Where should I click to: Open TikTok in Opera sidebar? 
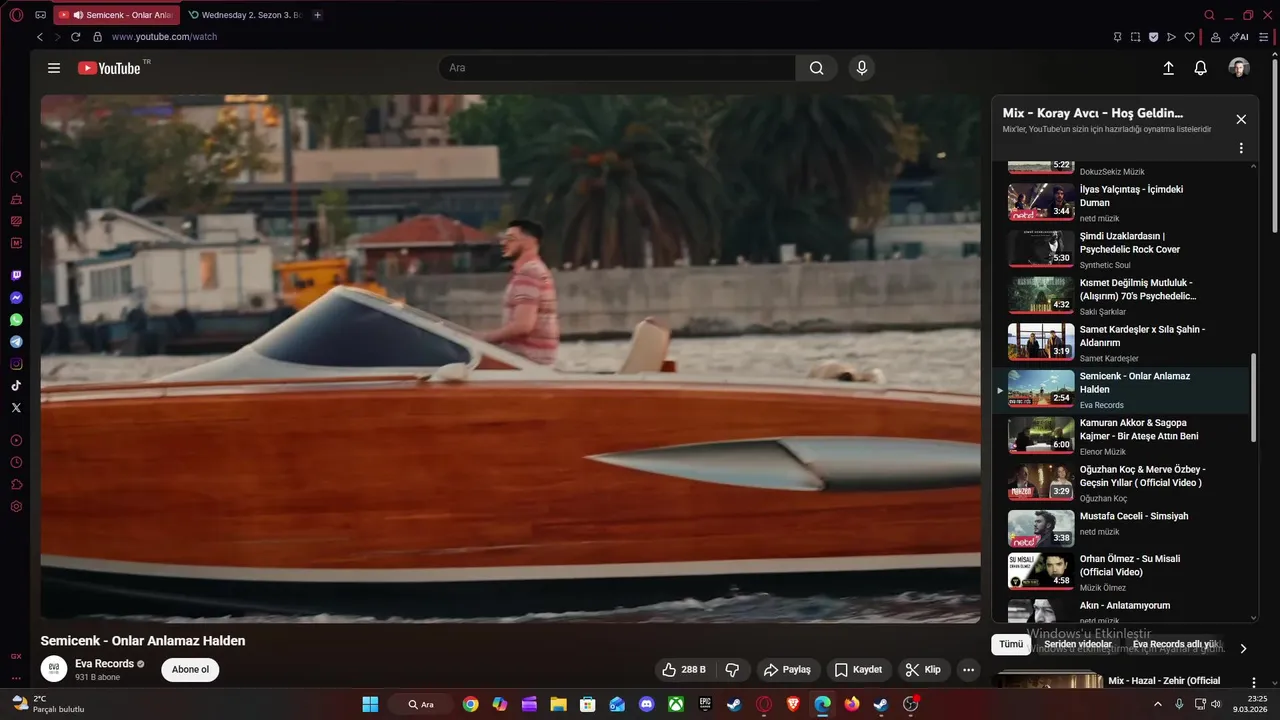pos(16,386)
